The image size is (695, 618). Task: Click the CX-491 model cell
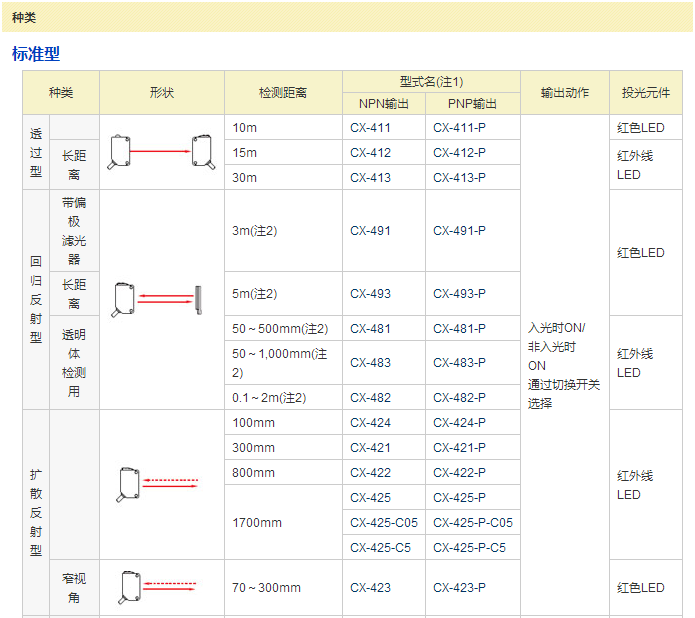coord(371,231)
